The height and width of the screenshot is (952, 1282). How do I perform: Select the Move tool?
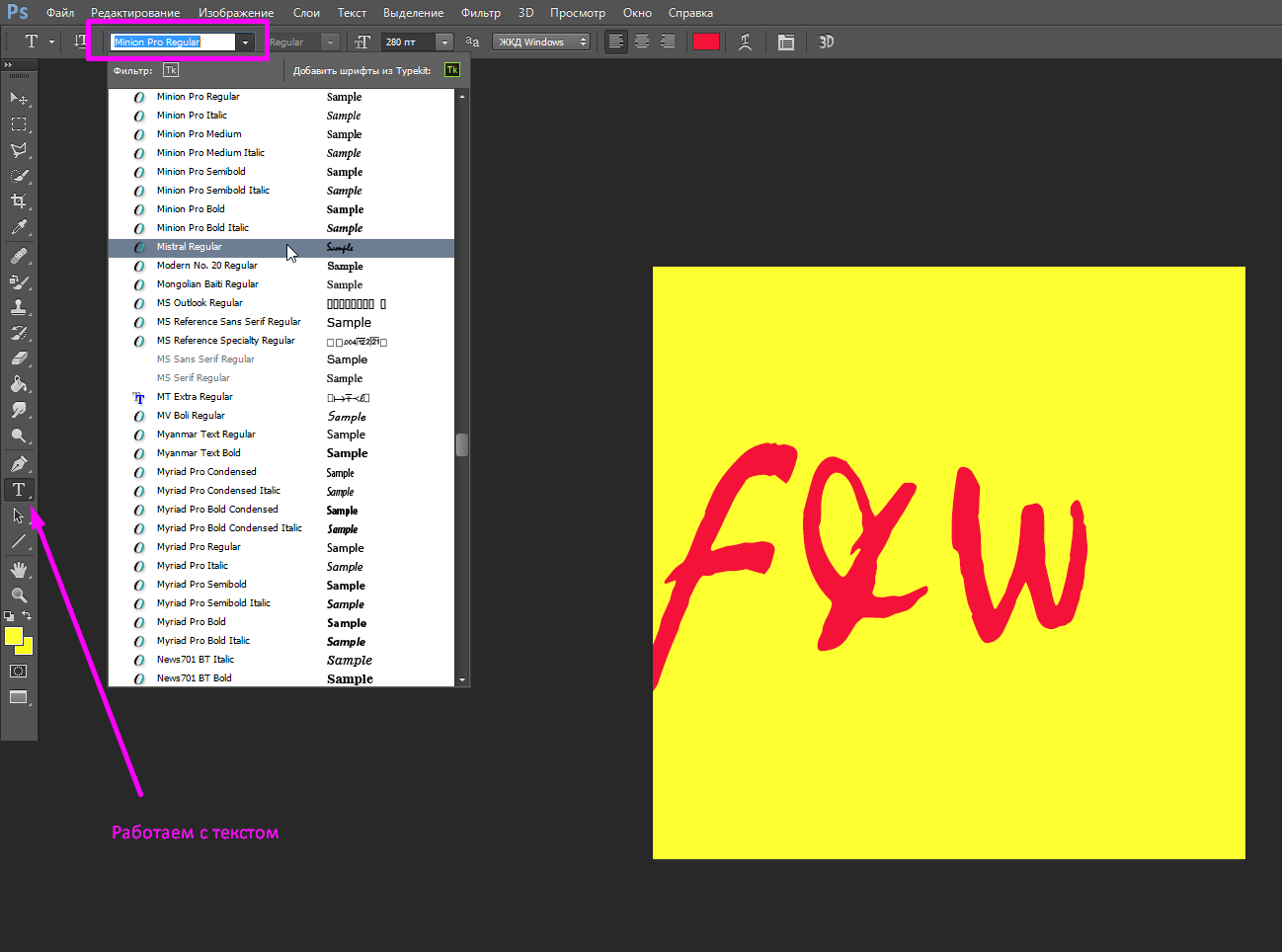pos(19,99)
